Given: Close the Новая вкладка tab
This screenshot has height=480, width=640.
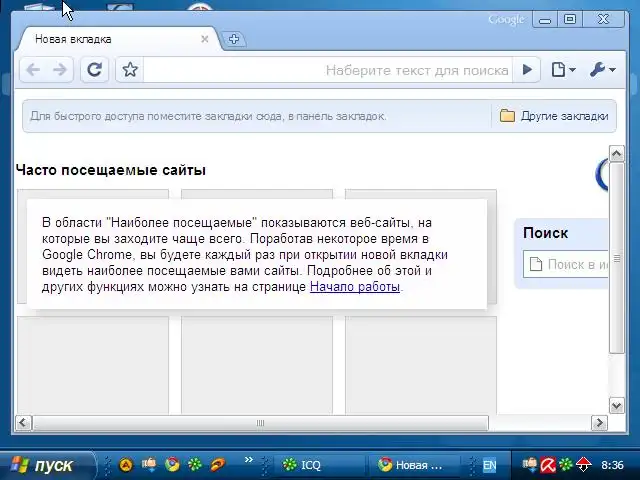Looking at the screenshot, I should tap(205, 39).
